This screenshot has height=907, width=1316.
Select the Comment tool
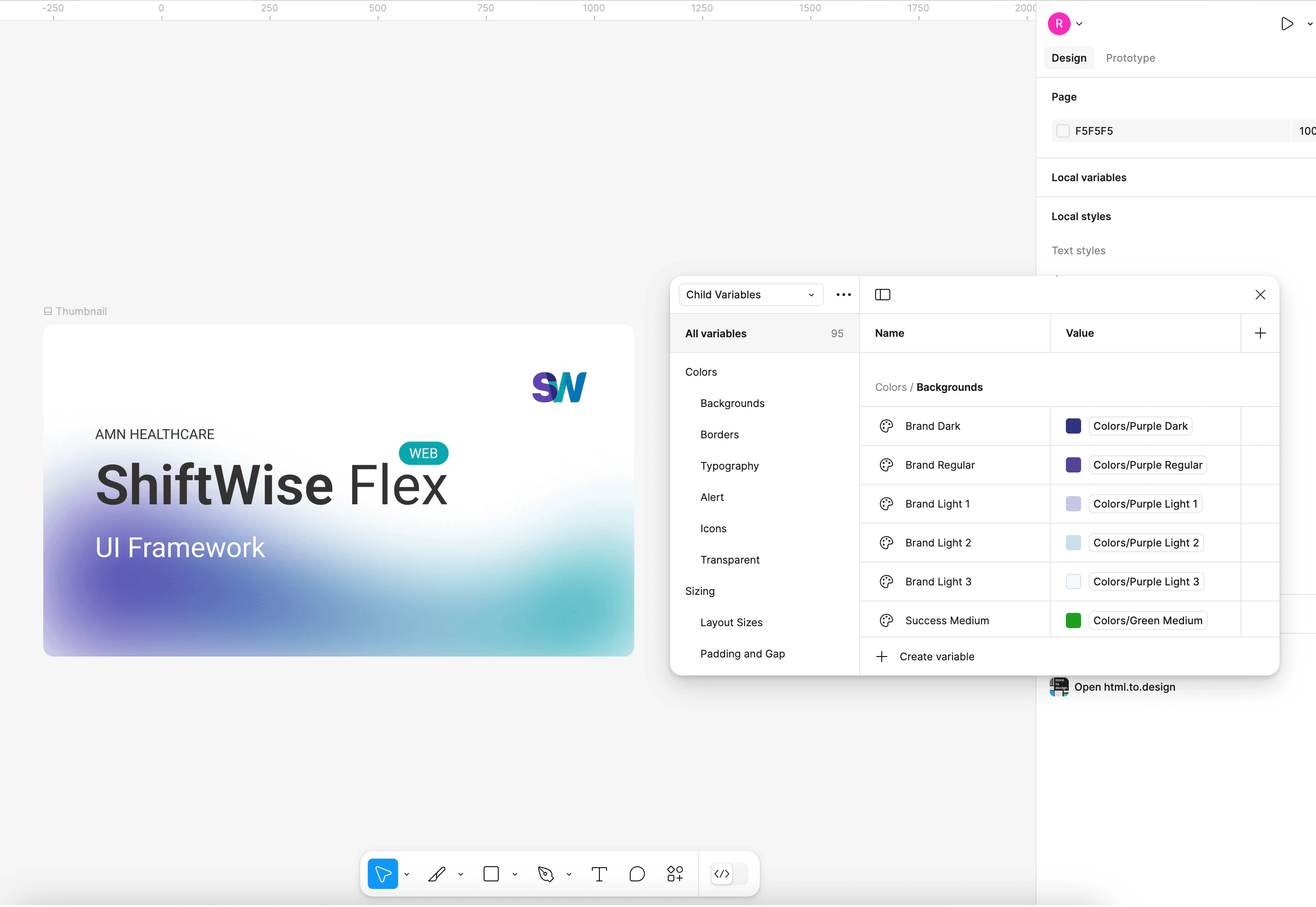(x=637, y=874)
